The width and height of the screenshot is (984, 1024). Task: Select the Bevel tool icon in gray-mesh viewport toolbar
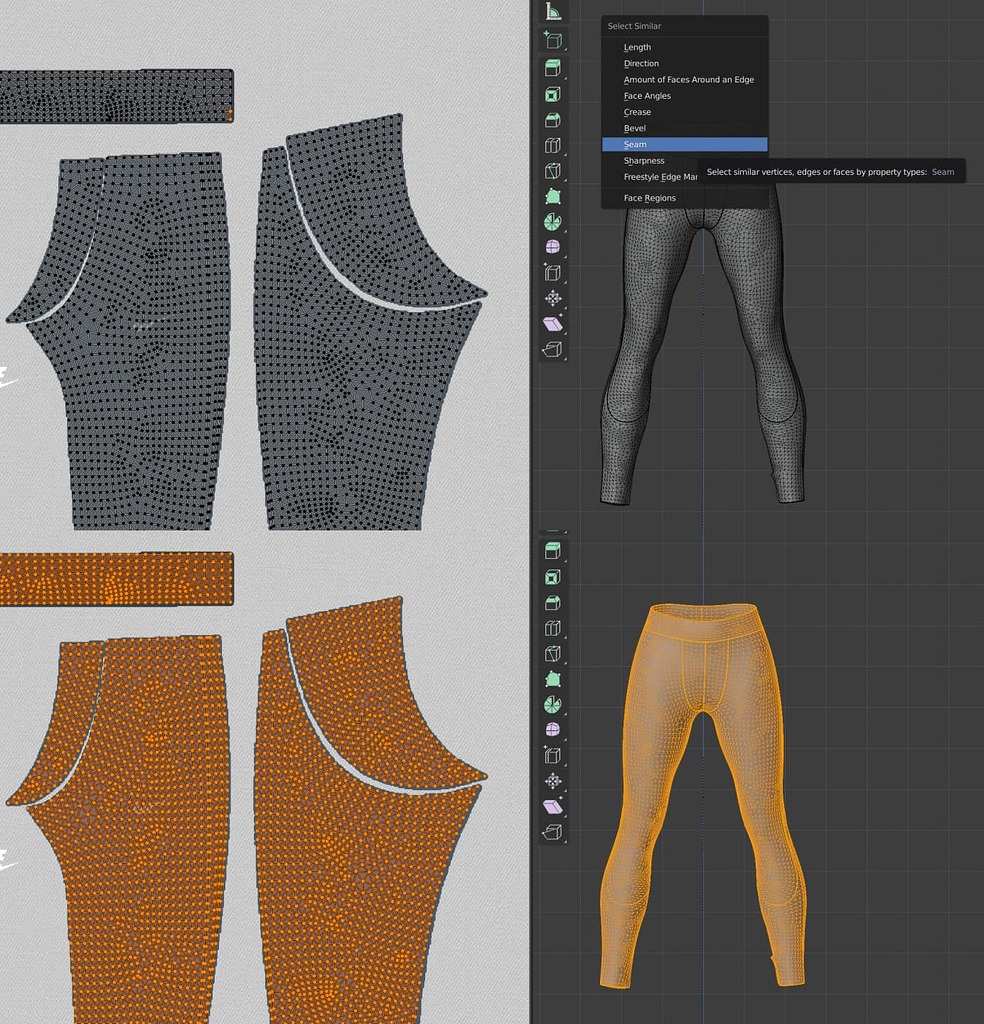pos(553,120)
